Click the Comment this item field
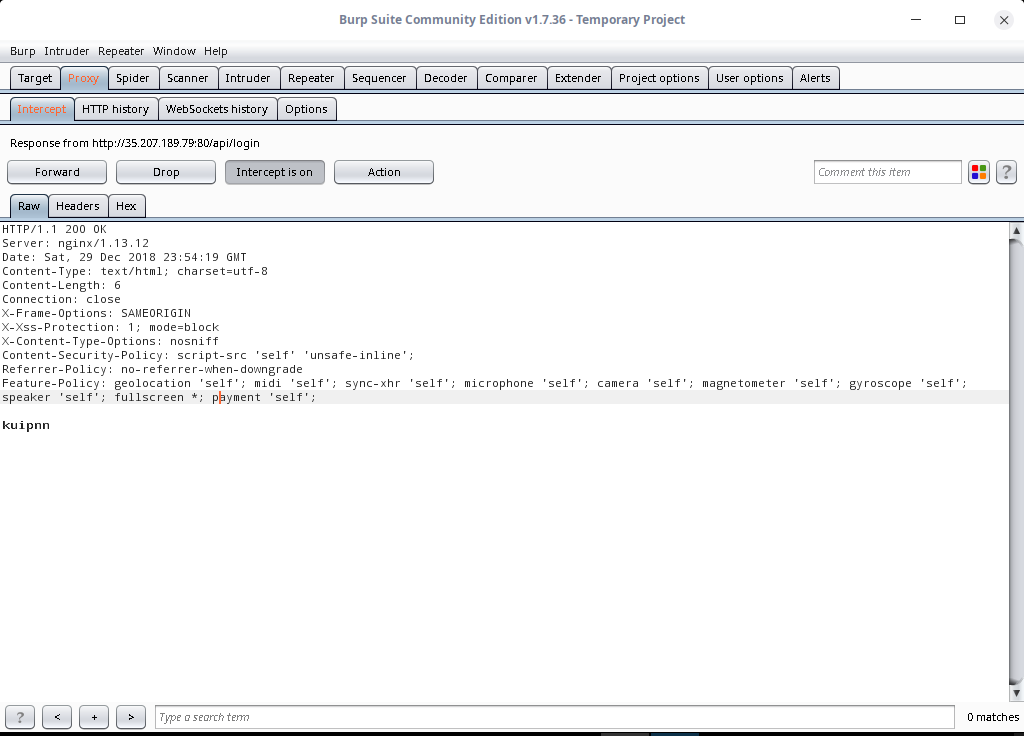The height and width of the screenshot is (736, 1024). [x=887, y=172]
